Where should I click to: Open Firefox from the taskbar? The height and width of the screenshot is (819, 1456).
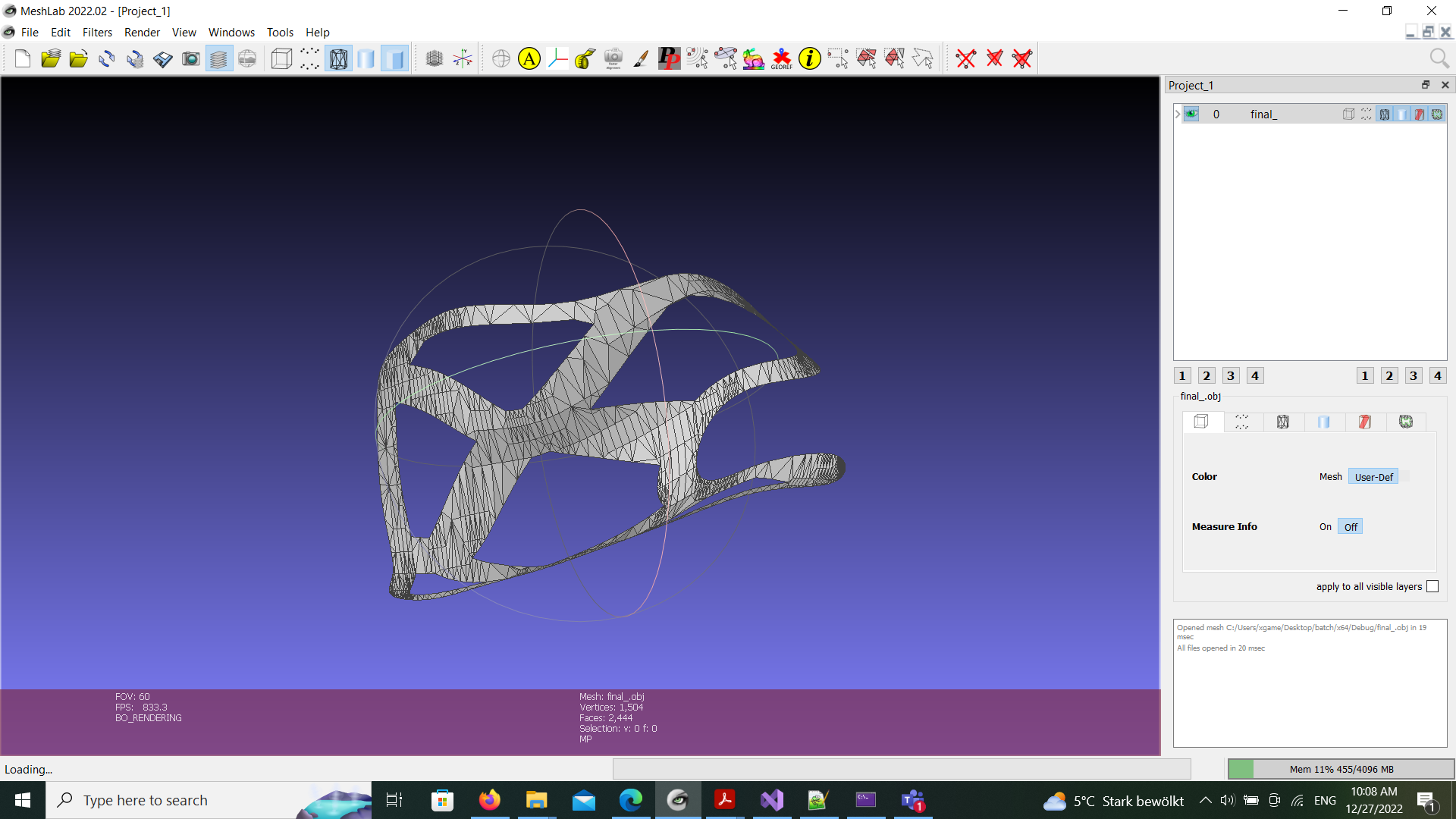490,800
